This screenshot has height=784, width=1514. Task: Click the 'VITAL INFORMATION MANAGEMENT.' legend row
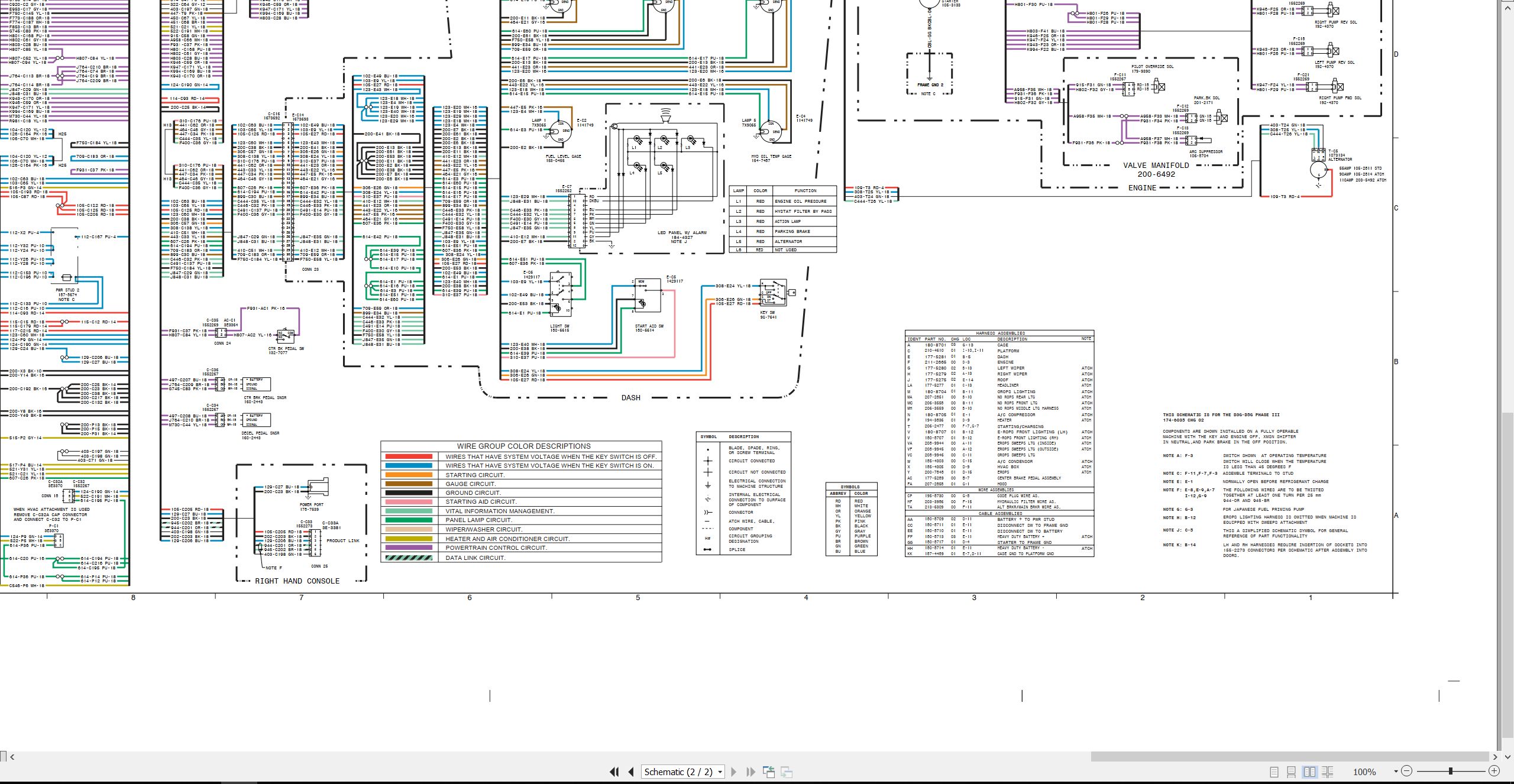[521, 511]
